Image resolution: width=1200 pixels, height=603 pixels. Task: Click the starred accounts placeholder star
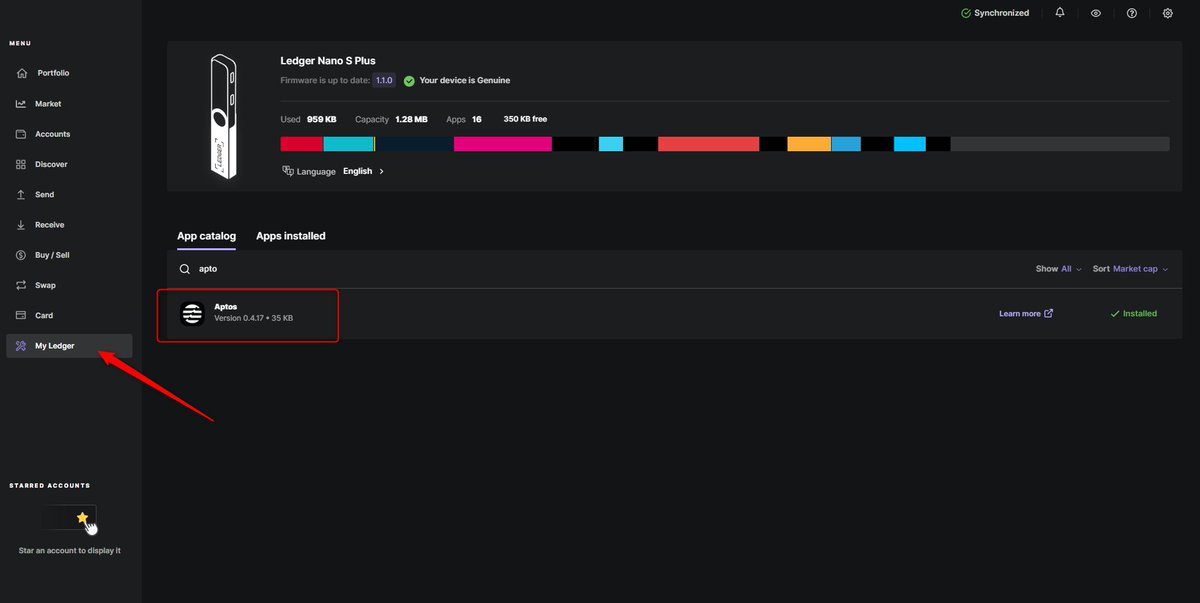82,518
